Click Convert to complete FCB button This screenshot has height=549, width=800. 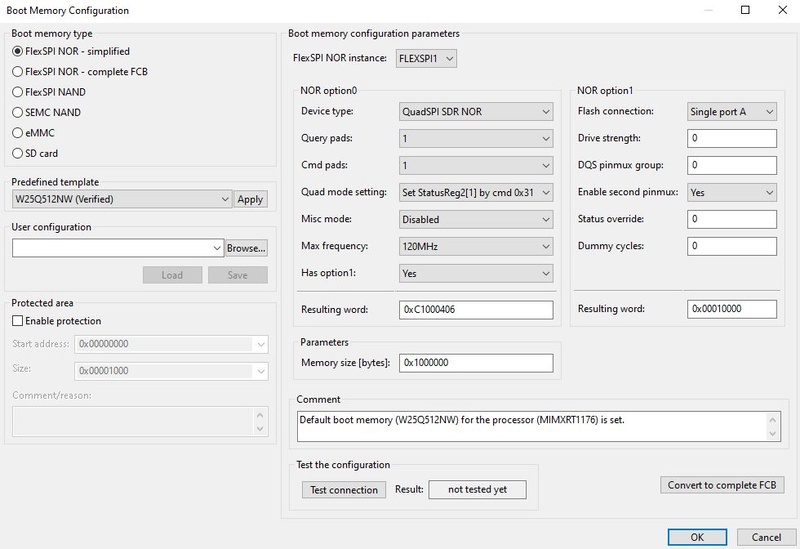[723, 485]
